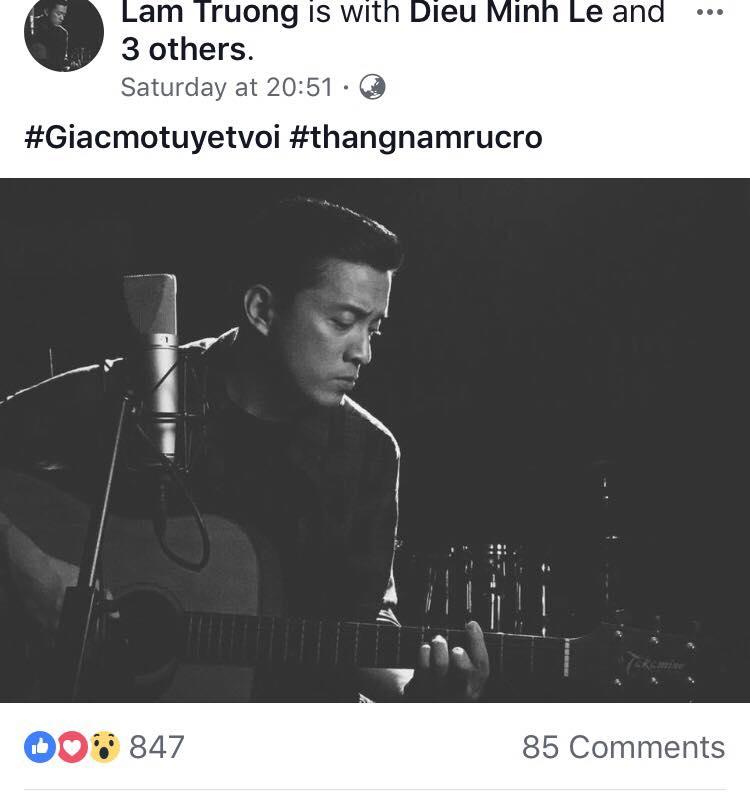Open Lam Truong's profile from the name

tap(209, 14)
